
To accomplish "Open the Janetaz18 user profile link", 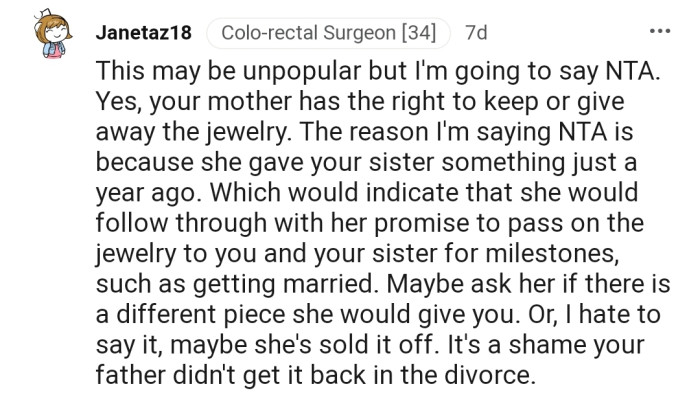I will tap(142, 32).
